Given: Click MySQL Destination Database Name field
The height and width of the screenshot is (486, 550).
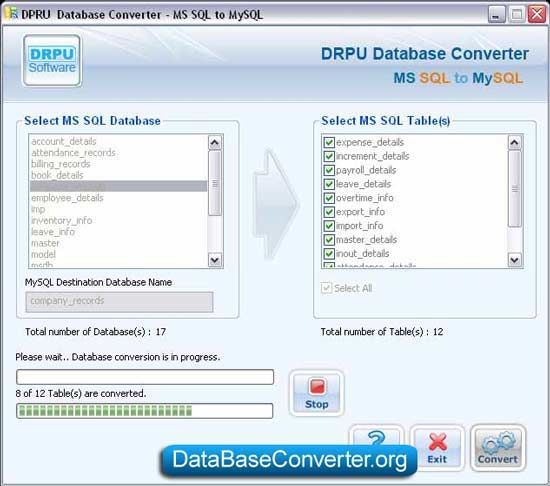Looking at the screenshot, I should 119,302.
